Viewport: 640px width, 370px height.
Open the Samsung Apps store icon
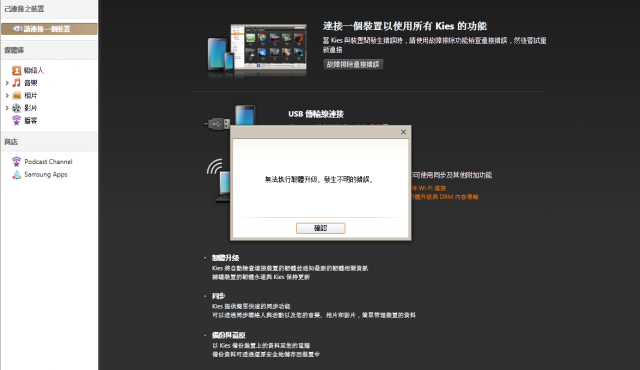pos(16,174)
